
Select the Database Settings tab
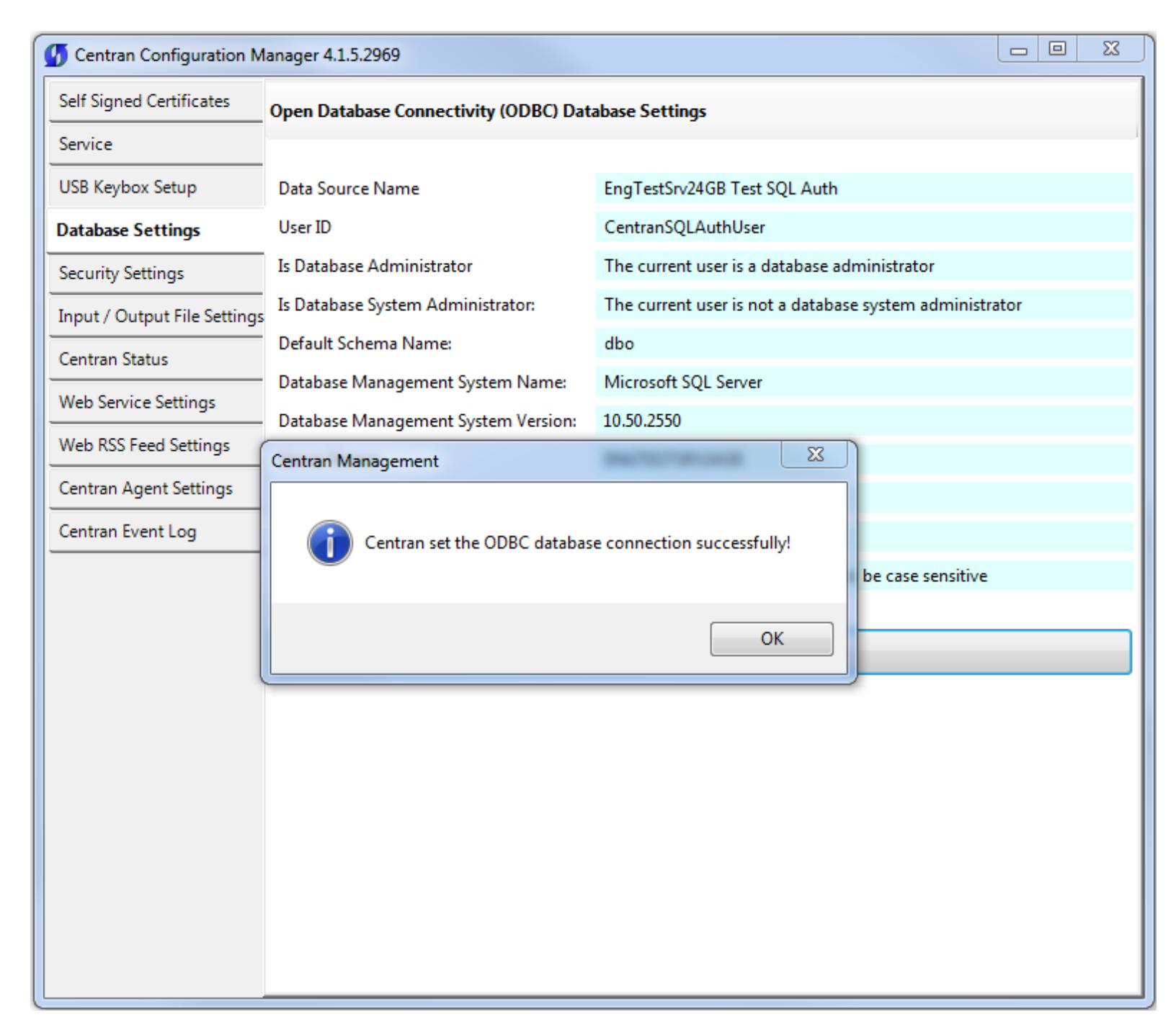click(x=155, y=230)
